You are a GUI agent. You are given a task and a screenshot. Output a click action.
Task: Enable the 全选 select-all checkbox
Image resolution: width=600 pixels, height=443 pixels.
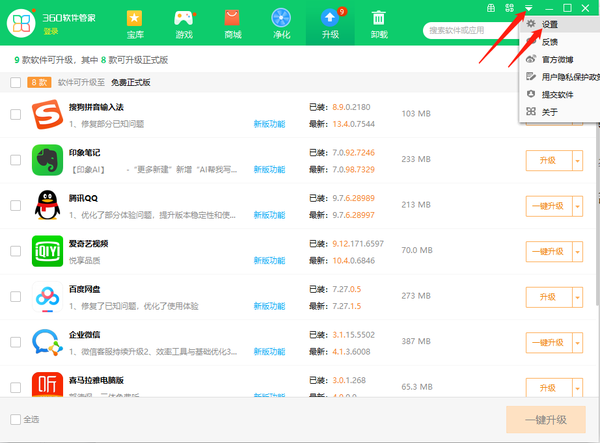click(15, 419)
